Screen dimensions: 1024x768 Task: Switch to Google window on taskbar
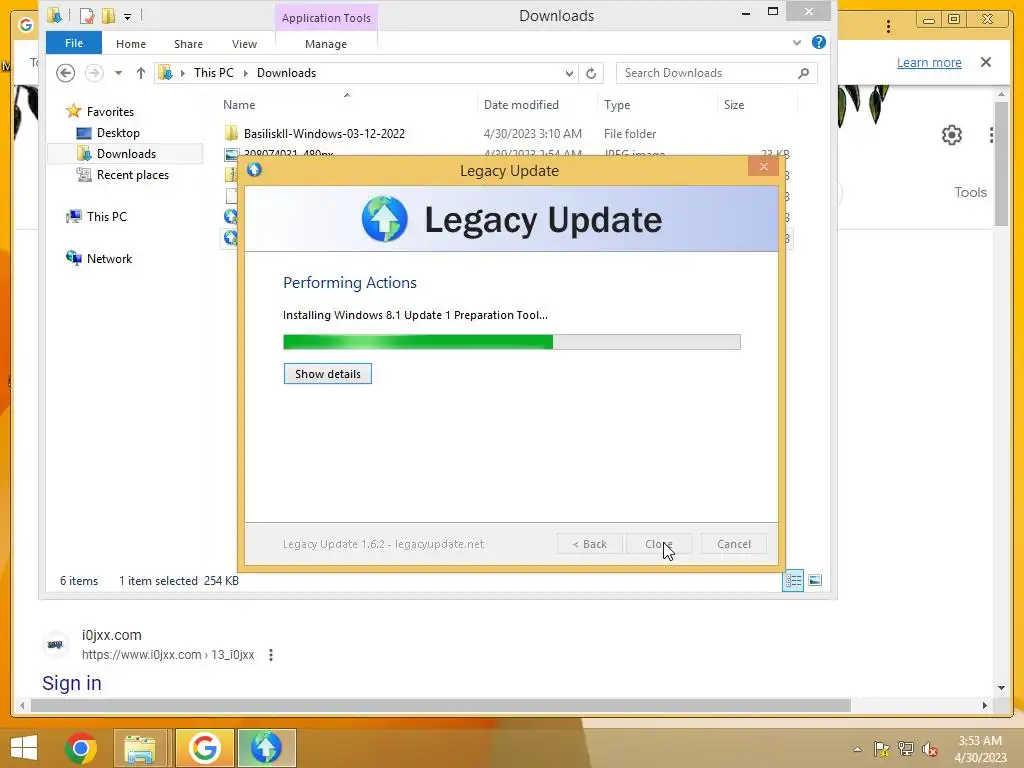coord(204,748)
